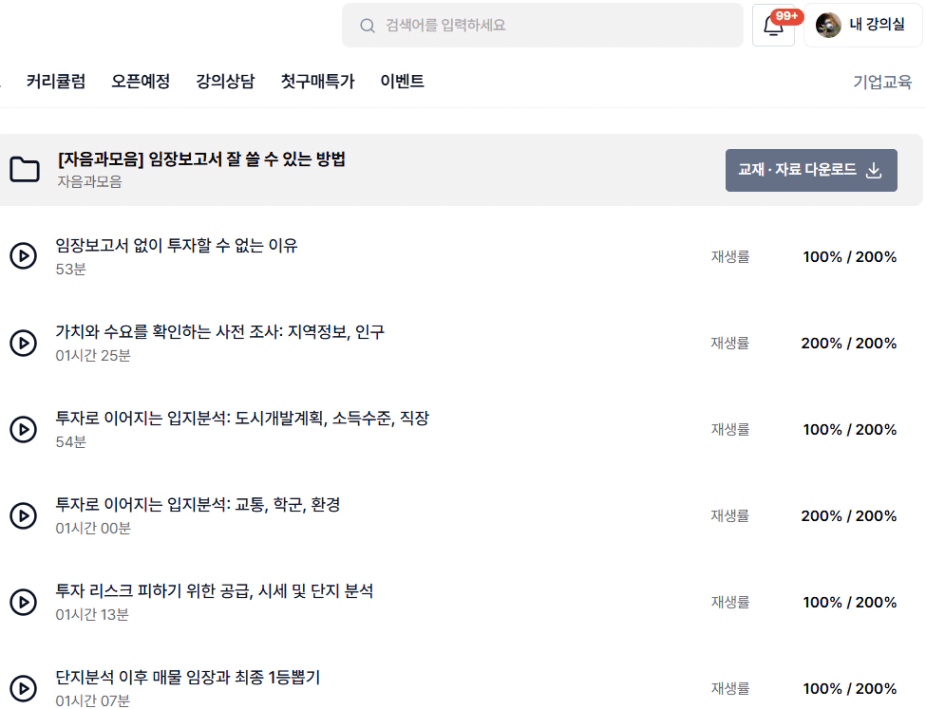The width and height of the screenshot is (926, 709).
Task: Click 100% / 200% for 최종 1등뽑기 lecture
Action: [x=849, y=688]
